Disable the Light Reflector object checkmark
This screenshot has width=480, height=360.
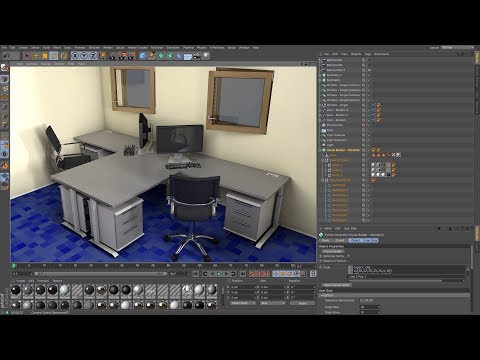369,135
